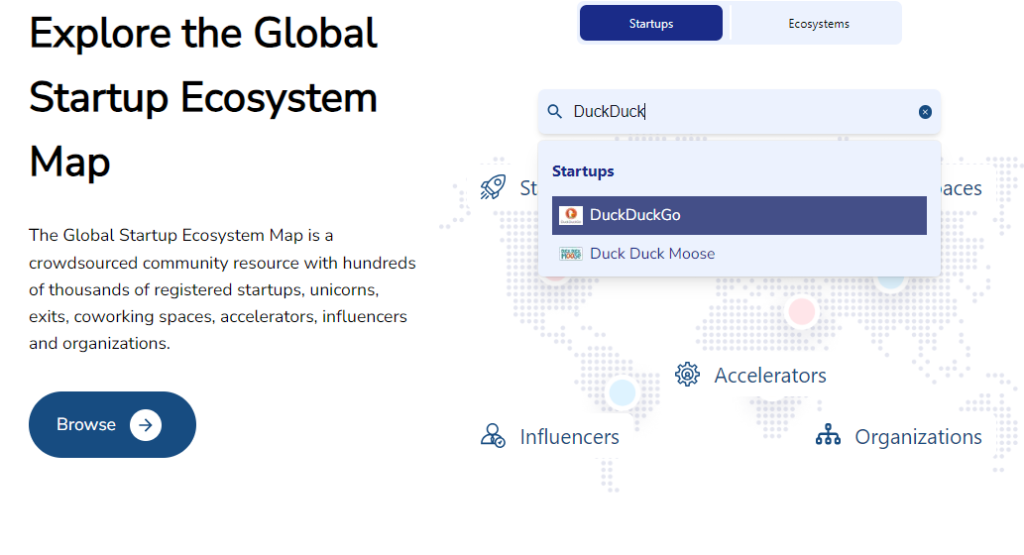1024x555 pixels.
Task: Click the DuckDuckGo logo in suggestions
Action: [571, 215]
